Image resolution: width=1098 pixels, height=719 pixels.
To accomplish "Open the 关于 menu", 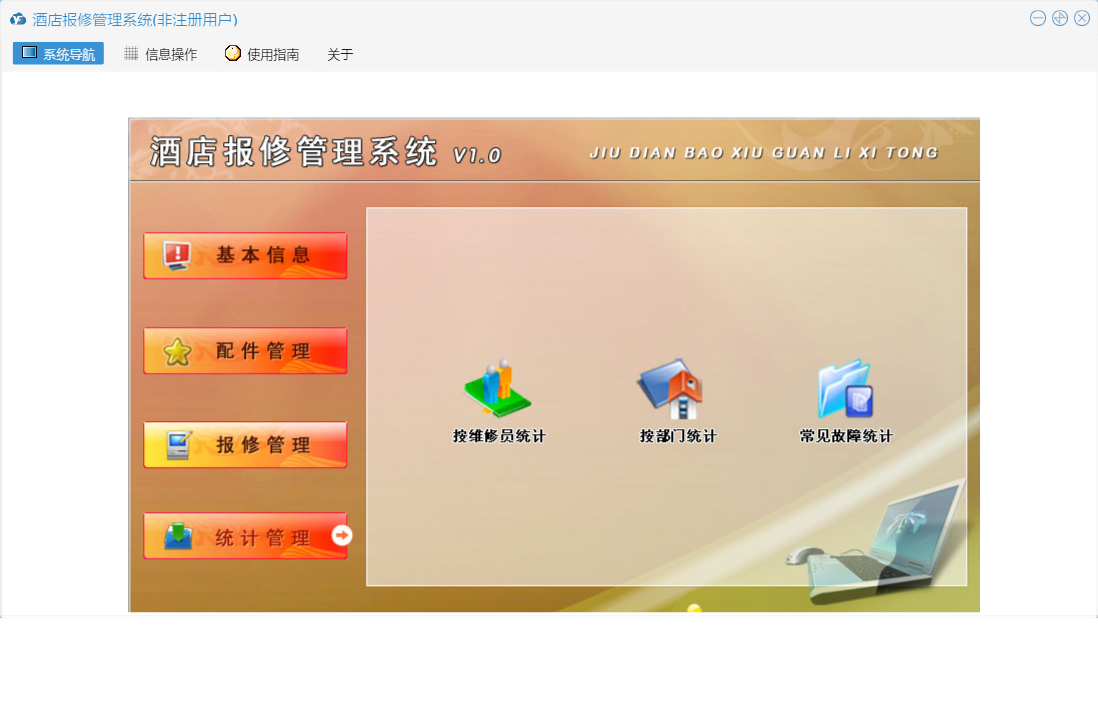I will (x=340, y=54).
